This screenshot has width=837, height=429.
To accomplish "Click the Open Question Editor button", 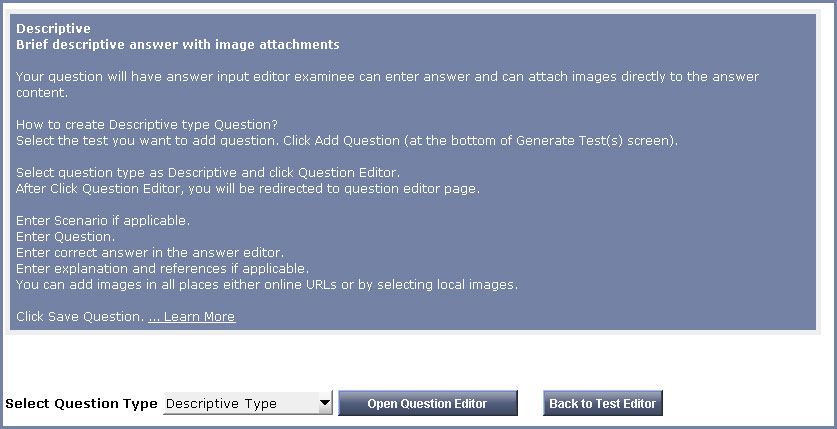I will 428,403.
